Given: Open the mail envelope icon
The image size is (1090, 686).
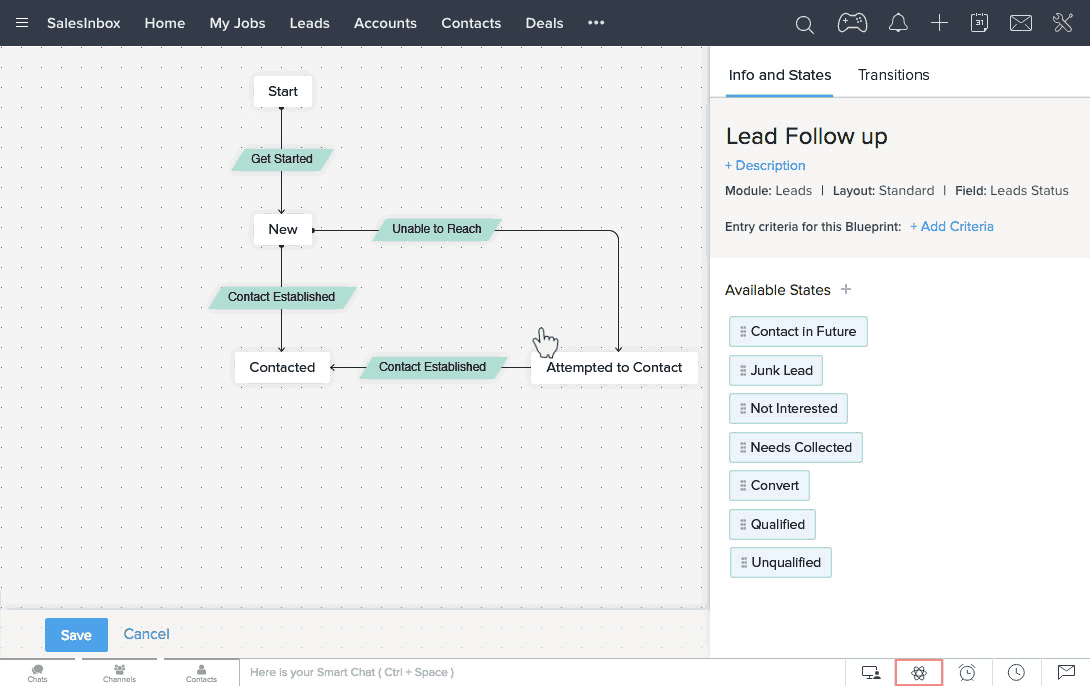Looking at the screenshot, I should [1021, 23].
